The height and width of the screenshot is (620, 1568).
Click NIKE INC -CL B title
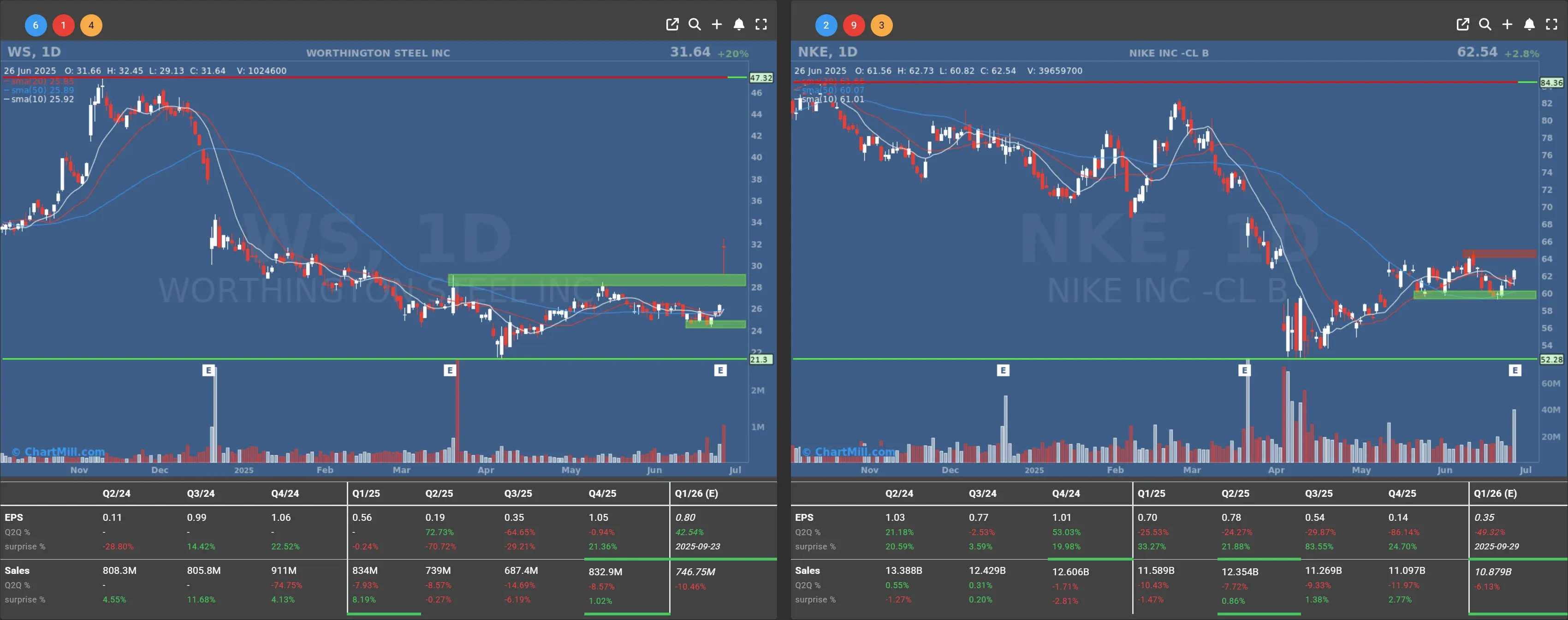[1169, 53]
